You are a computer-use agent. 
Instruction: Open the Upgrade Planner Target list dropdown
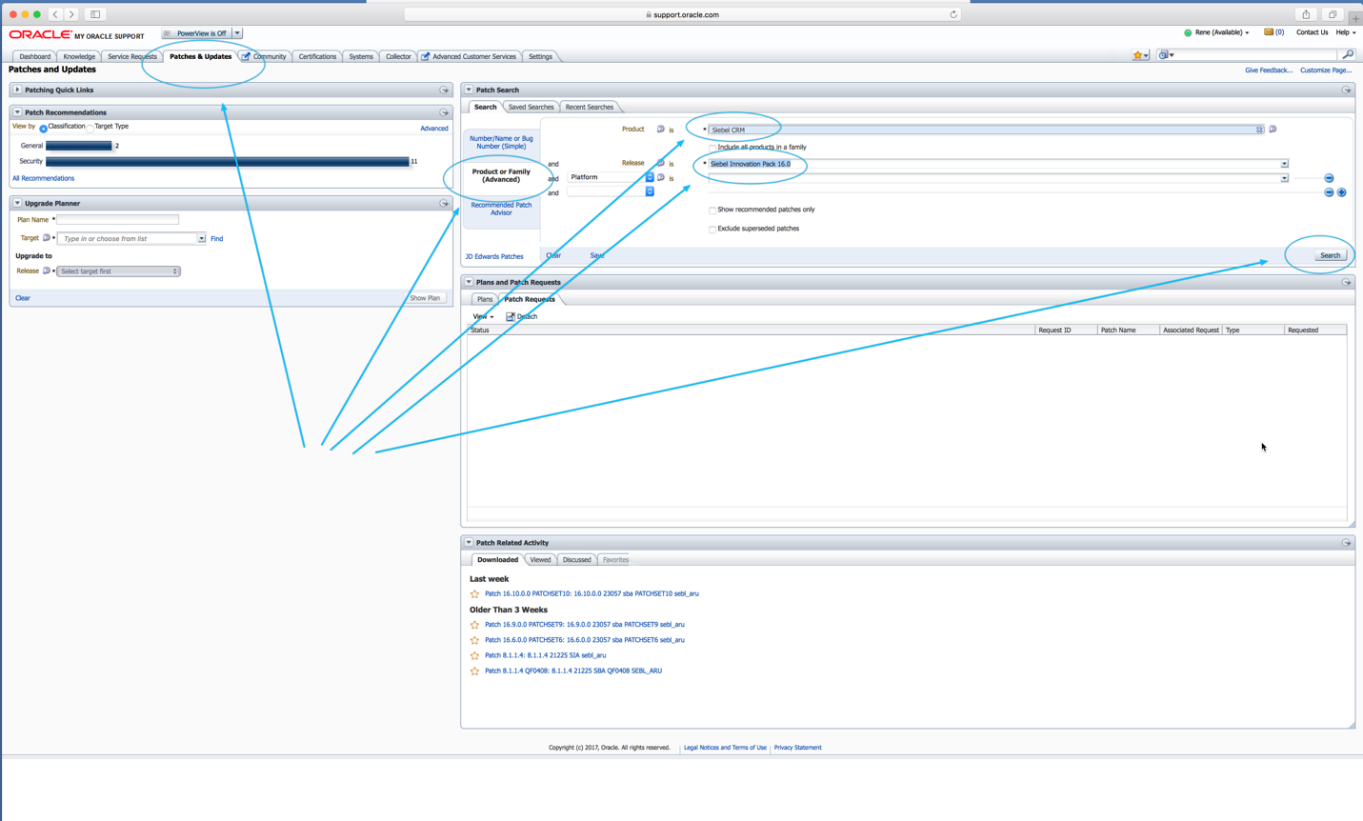(201, 239)
